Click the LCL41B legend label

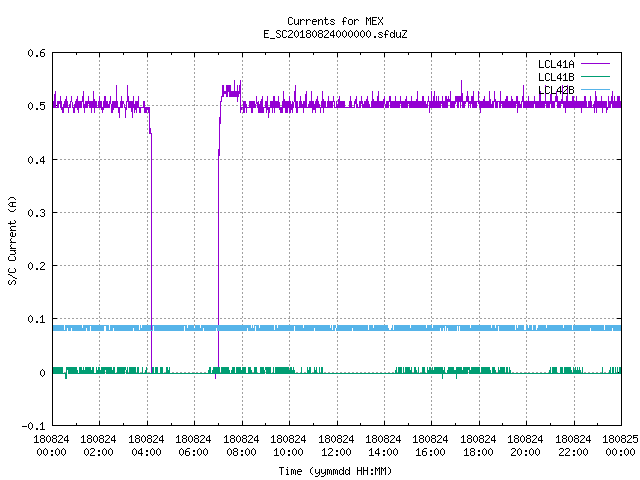click(556, 77)
